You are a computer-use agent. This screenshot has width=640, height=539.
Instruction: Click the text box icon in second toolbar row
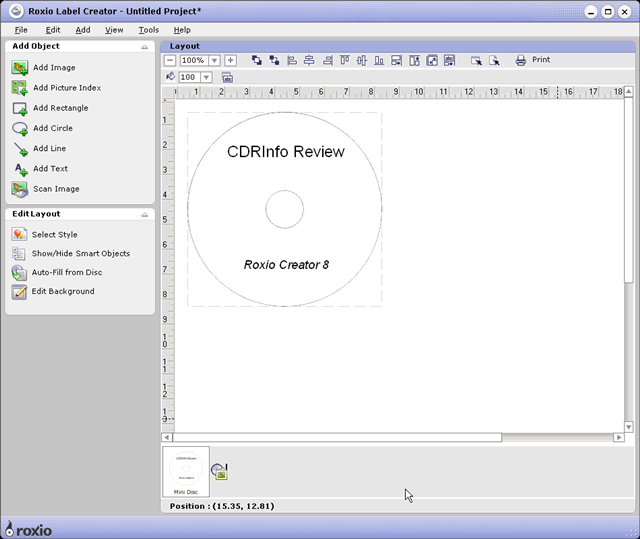tap(227, 77)
